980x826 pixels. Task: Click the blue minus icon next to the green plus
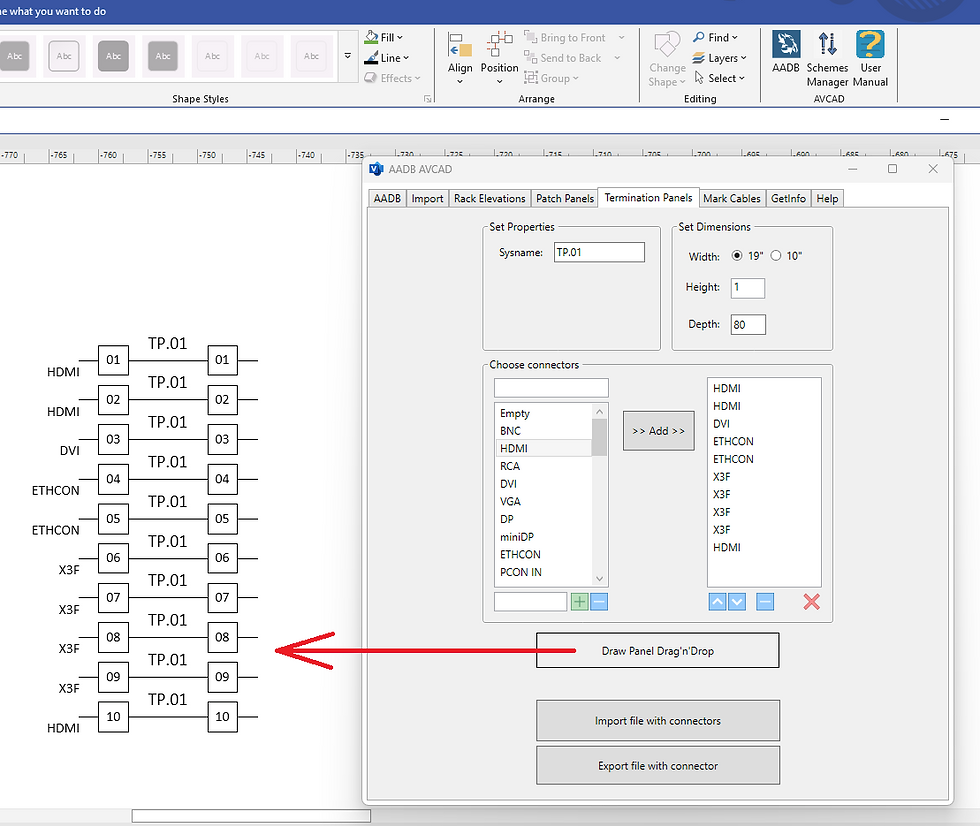point(599,602)
